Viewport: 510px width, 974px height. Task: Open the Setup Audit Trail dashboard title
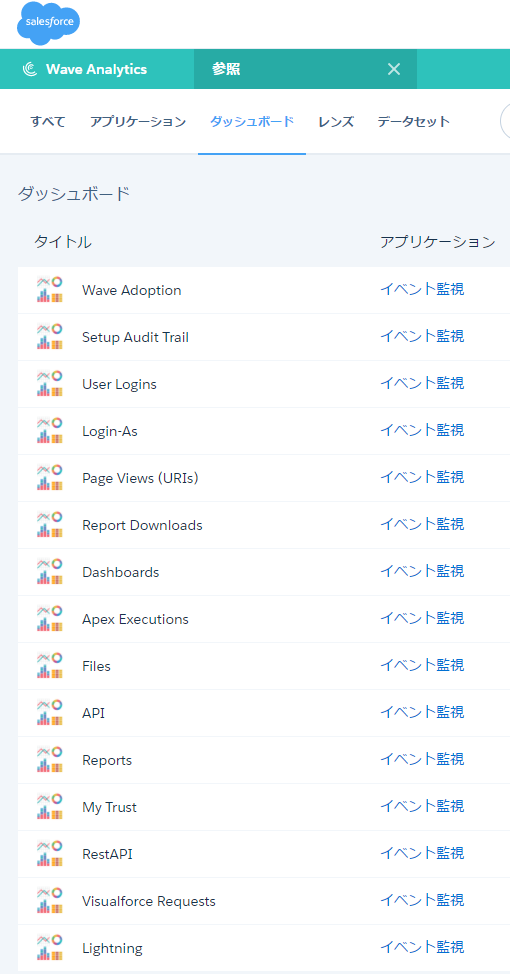click(x=135, y=337)
